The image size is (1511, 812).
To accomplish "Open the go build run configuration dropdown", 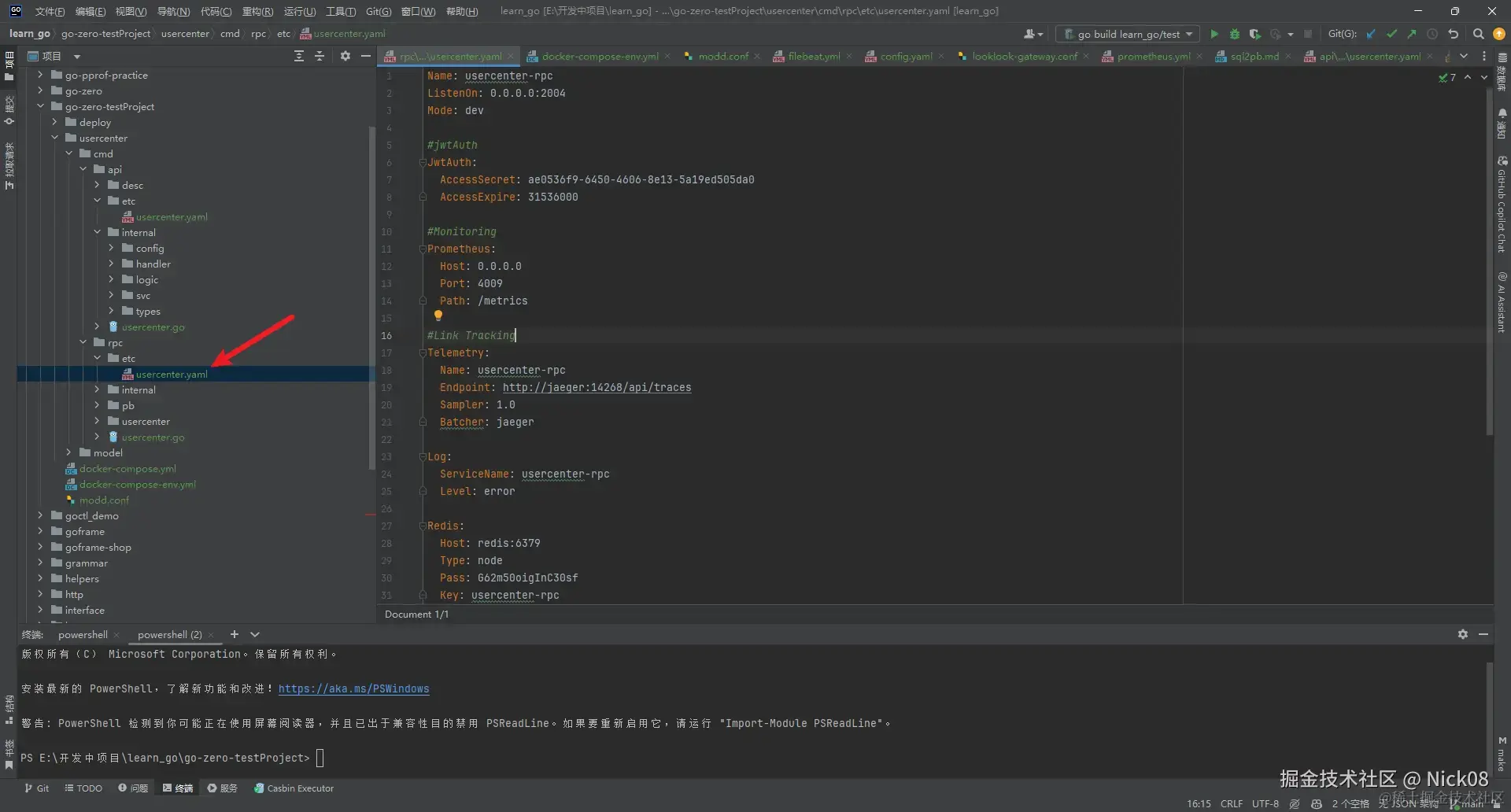I will point(1129,34).
